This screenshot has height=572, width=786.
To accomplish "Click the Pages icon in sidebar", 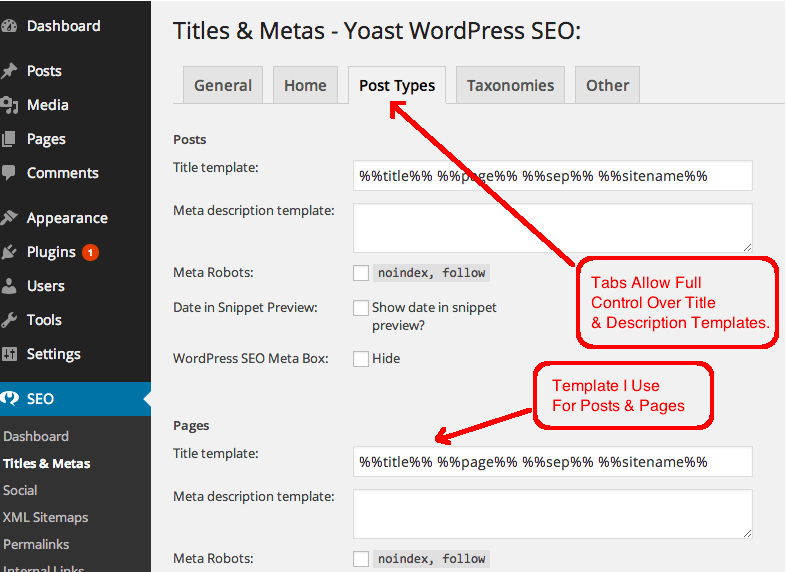I will click(x=9, y=139).
